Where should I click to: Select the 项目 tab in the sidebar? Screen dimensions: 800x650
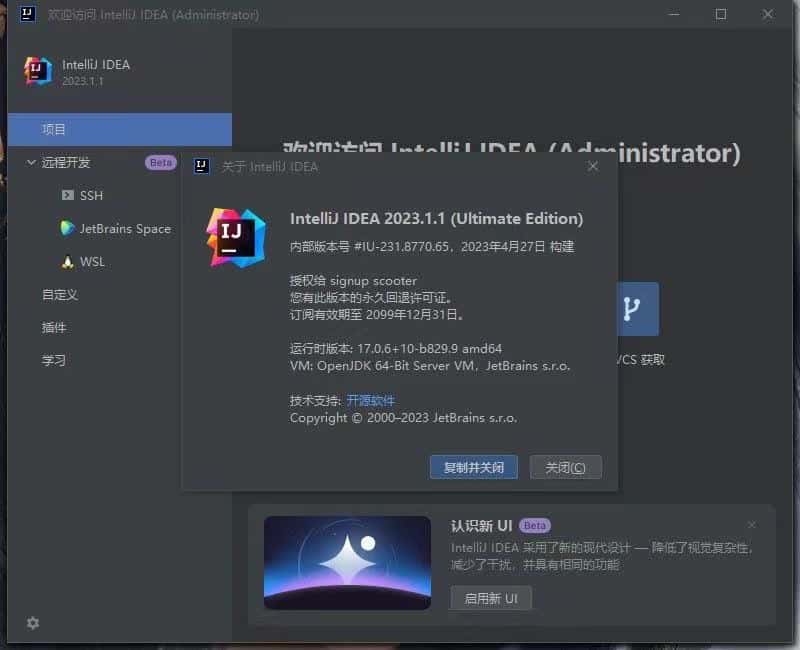click(119, 130)
